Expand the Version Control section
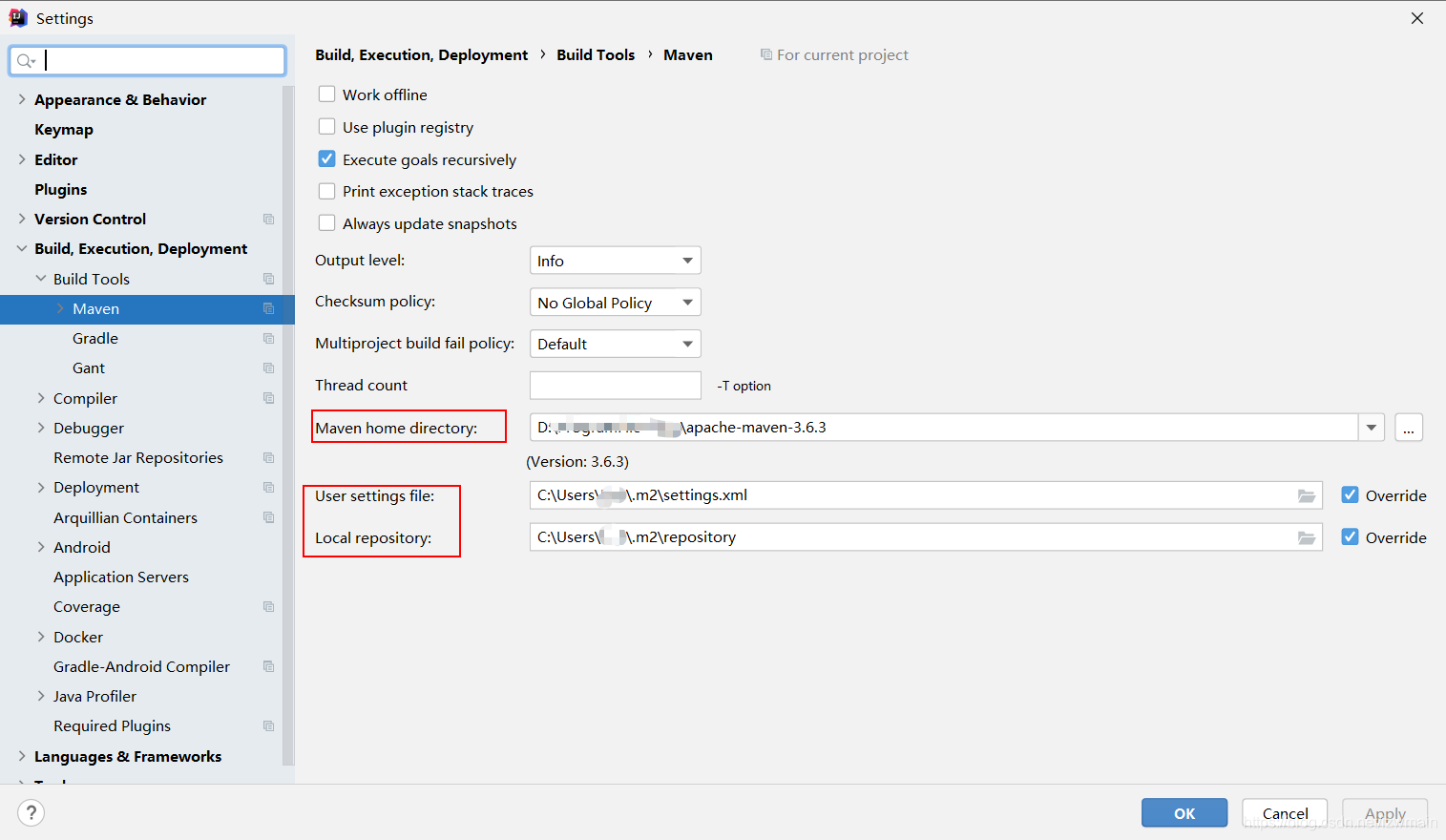The height and width of the screenshot is (840, 1446). click(21, 219)
